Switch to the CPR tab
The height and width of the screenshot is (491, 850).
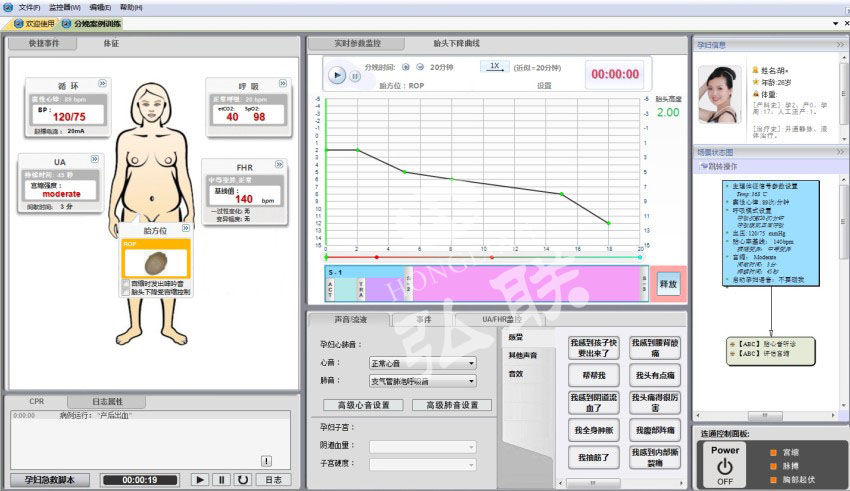37,402
